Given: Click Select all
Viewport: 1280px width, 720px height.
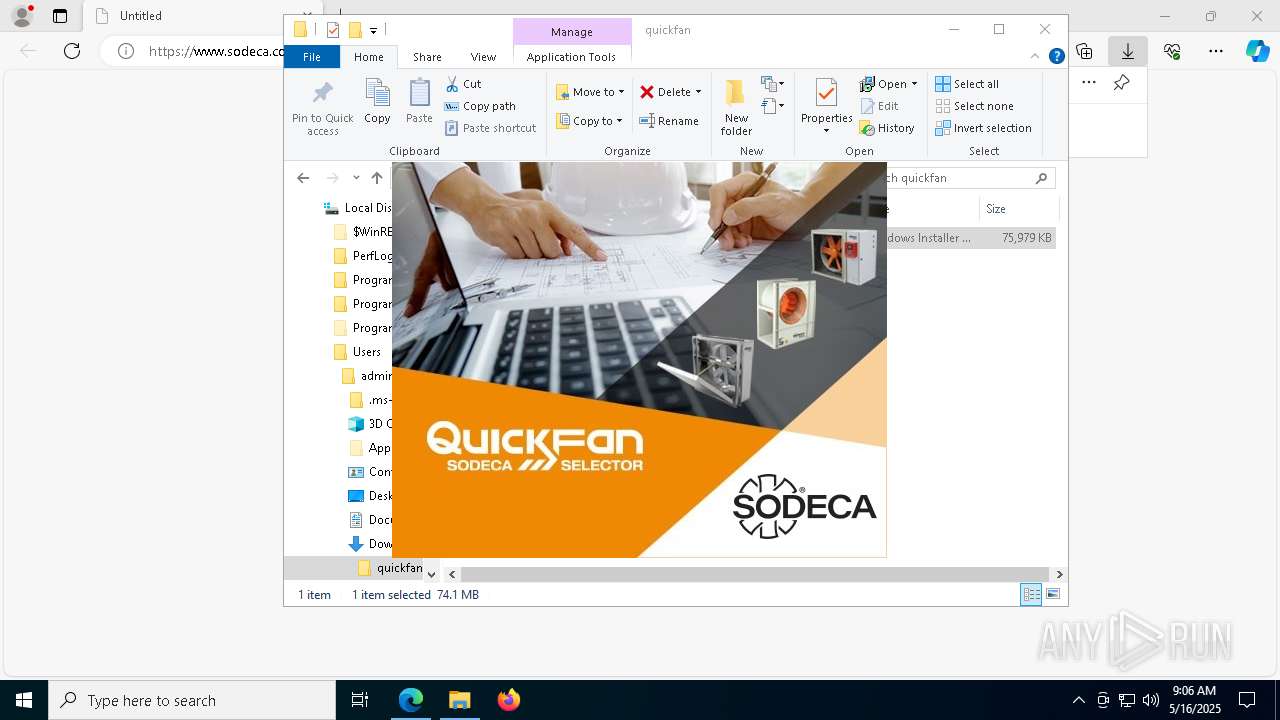Looking at the screenshot, I should click(967, 84).
